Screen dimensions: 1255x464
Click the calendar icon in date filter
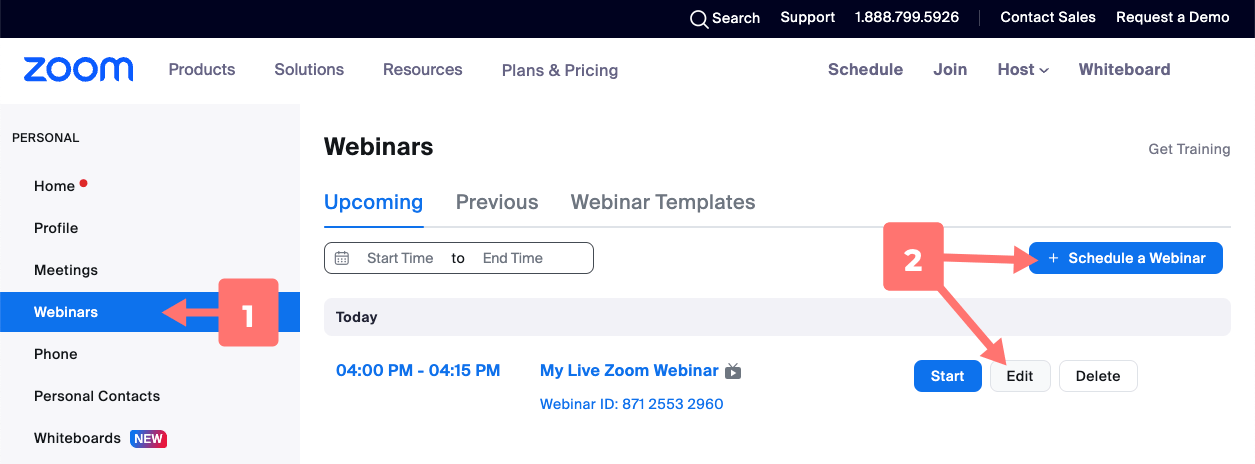tap(342, 258)
